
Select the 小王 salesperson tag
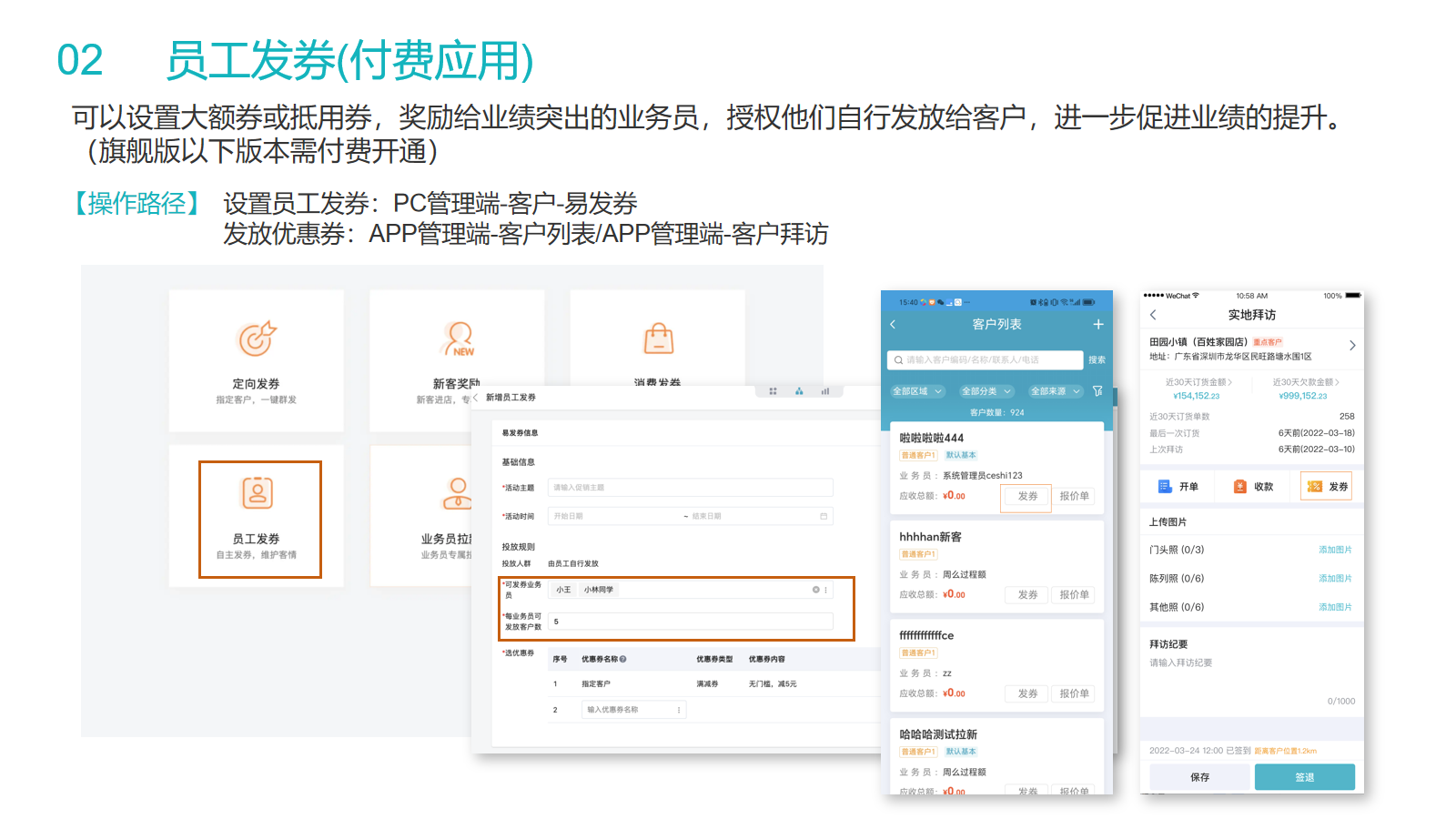coord(564,590)
